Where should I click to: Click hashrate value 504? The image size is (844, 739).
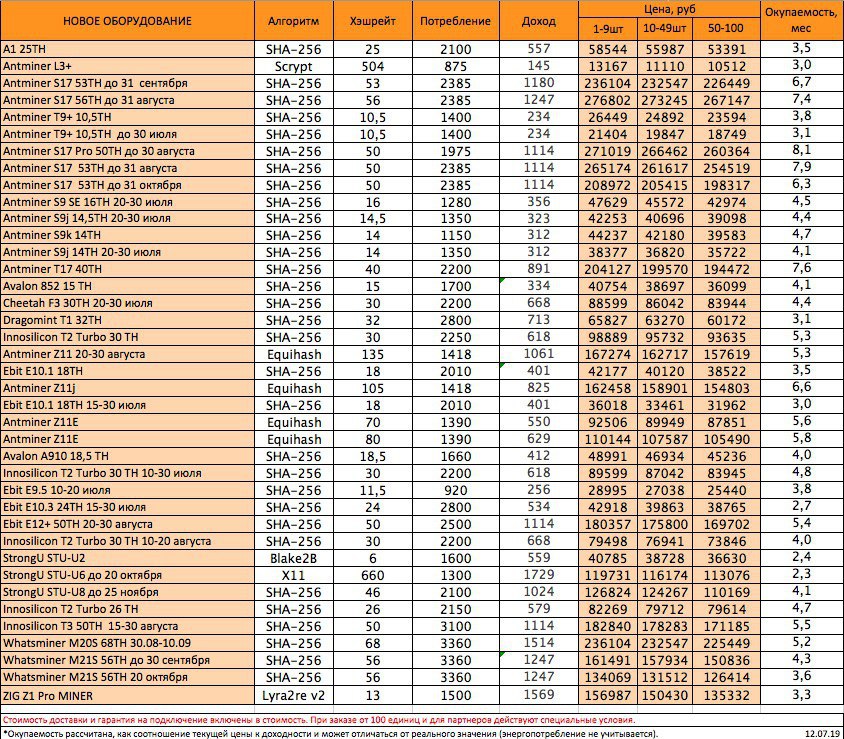372,66
